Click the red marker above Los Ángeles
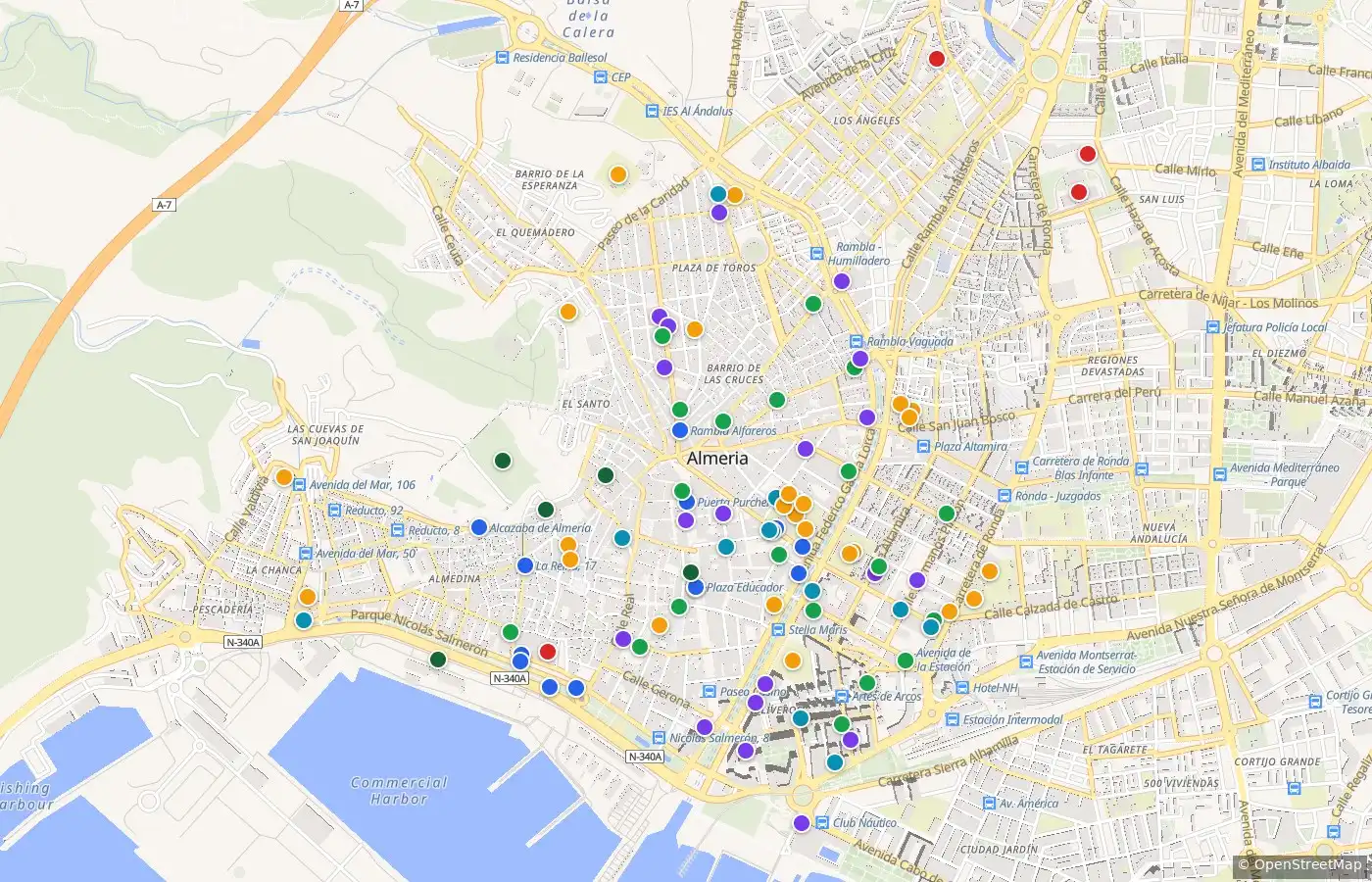Viewport: 1372px width, 882px height. (936, 59)
